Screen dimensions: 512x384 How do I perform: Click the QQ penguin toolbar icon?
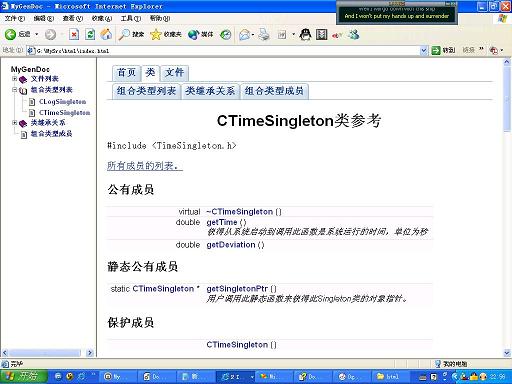(x=305, y=34)
